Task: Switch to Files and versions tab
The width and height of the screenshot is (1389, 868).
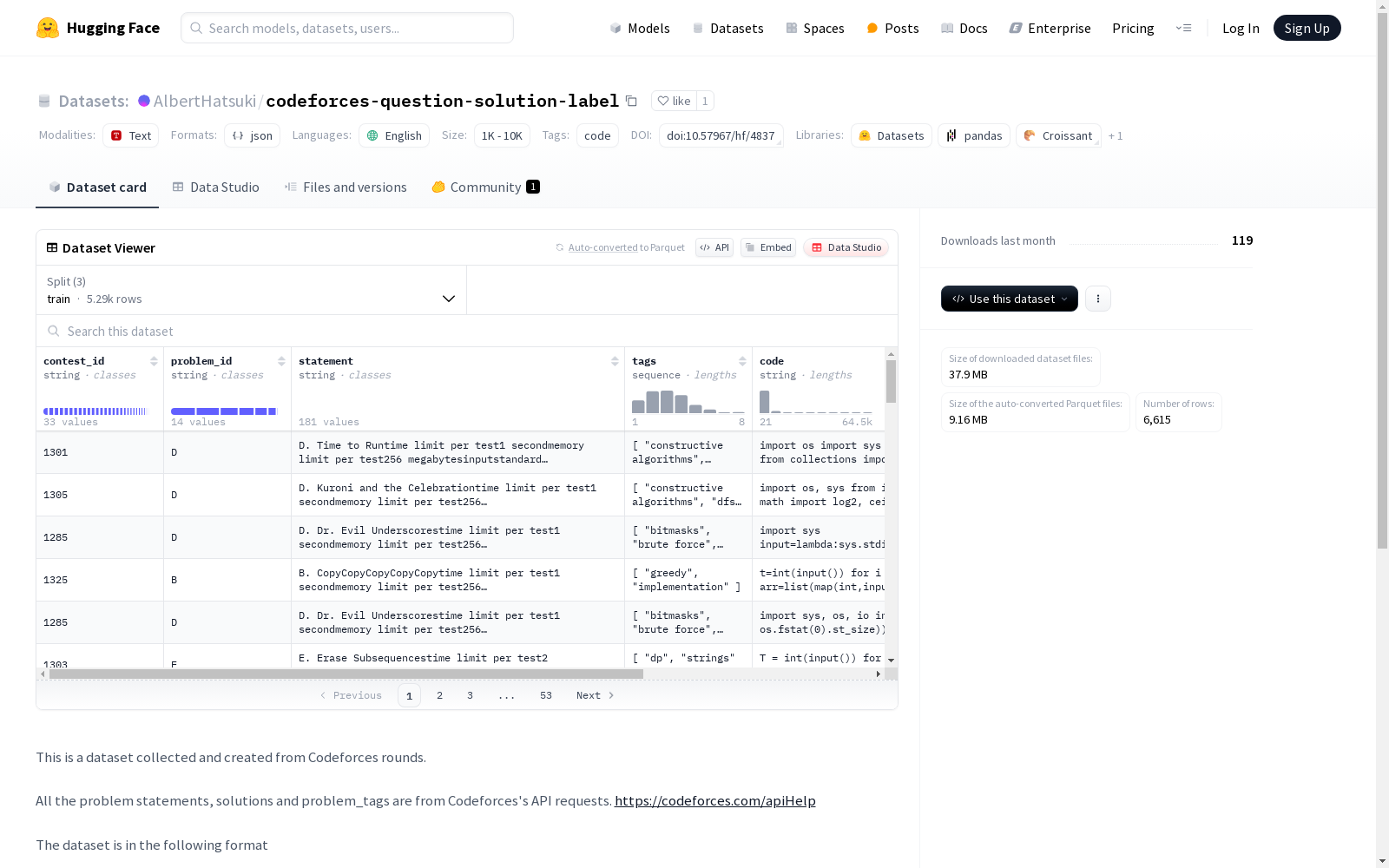Action: (x=346, y=187)
